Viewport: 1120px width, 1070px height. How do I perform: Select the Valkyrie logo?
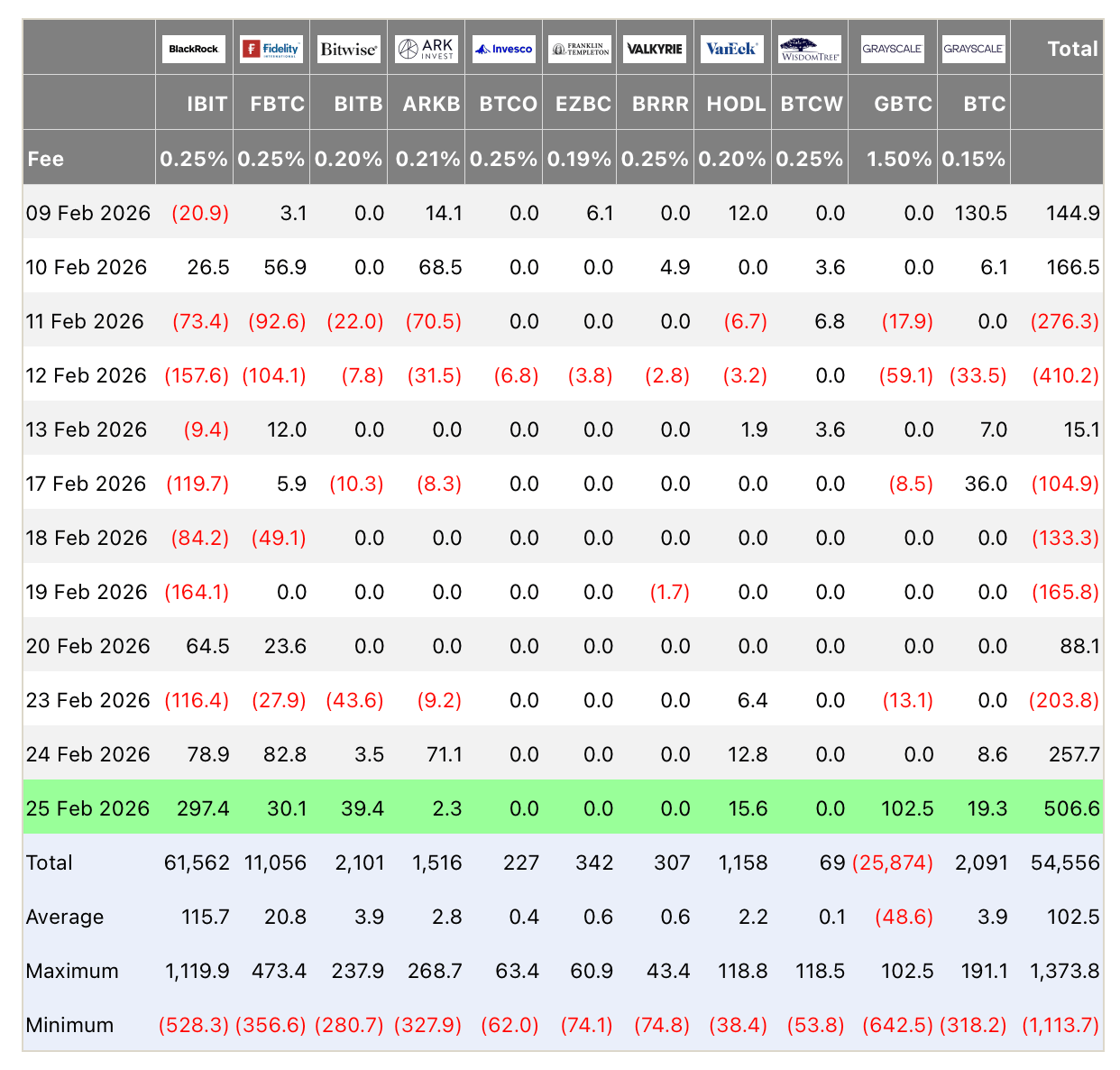tap(655, 49)
